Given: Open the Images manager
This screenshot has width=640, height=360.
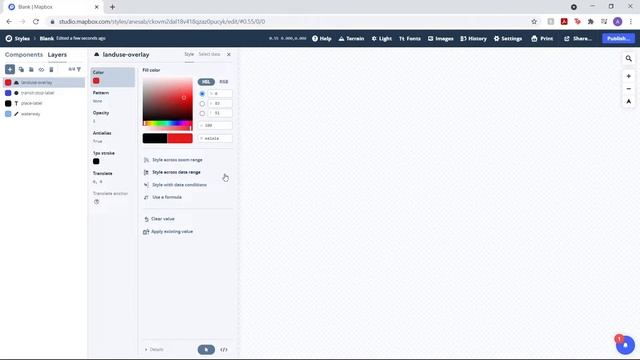Looking at the screenshot, I should coord(440,38).
